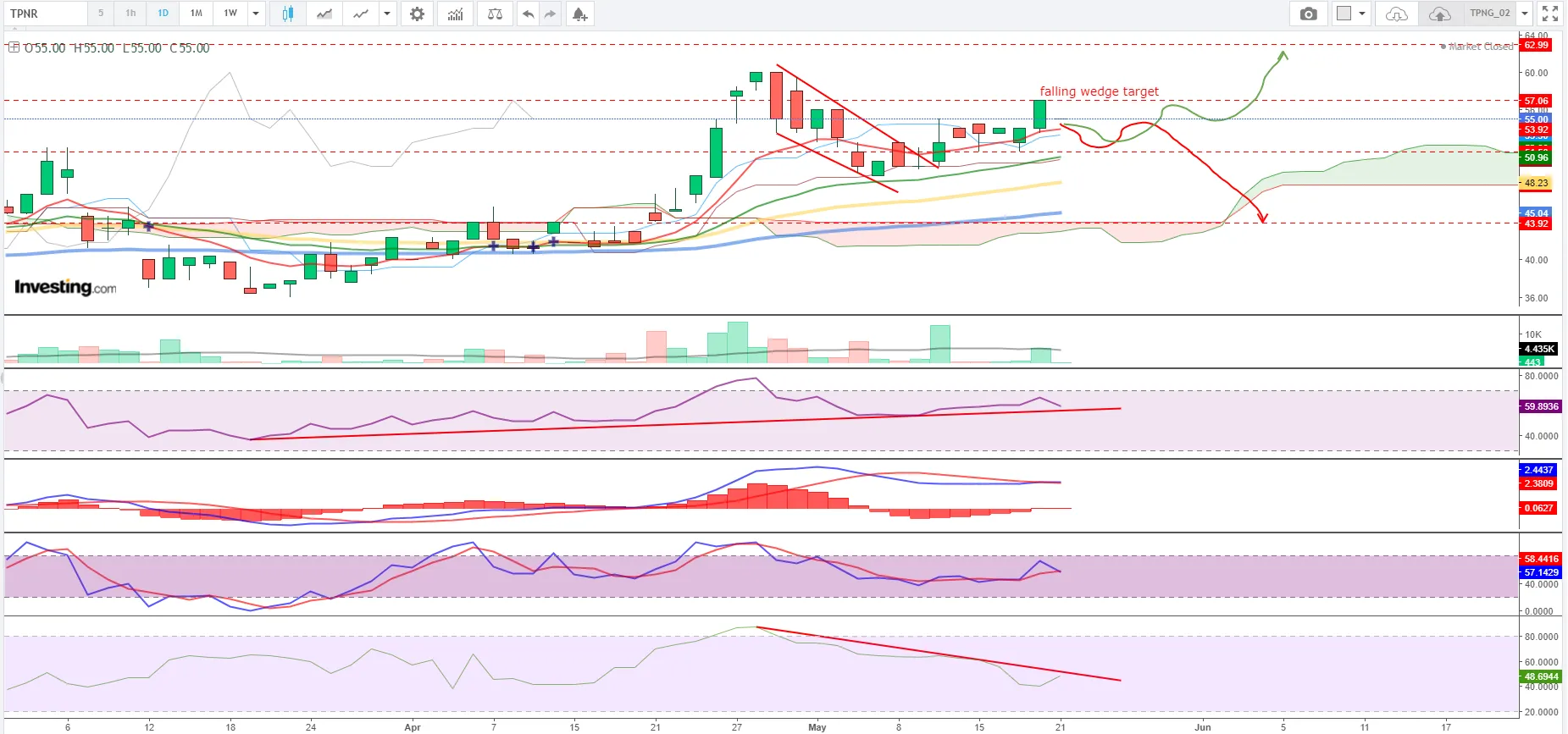
Task: Expand the TPNG_02 layout dropdown
Action: point(1525,14)
